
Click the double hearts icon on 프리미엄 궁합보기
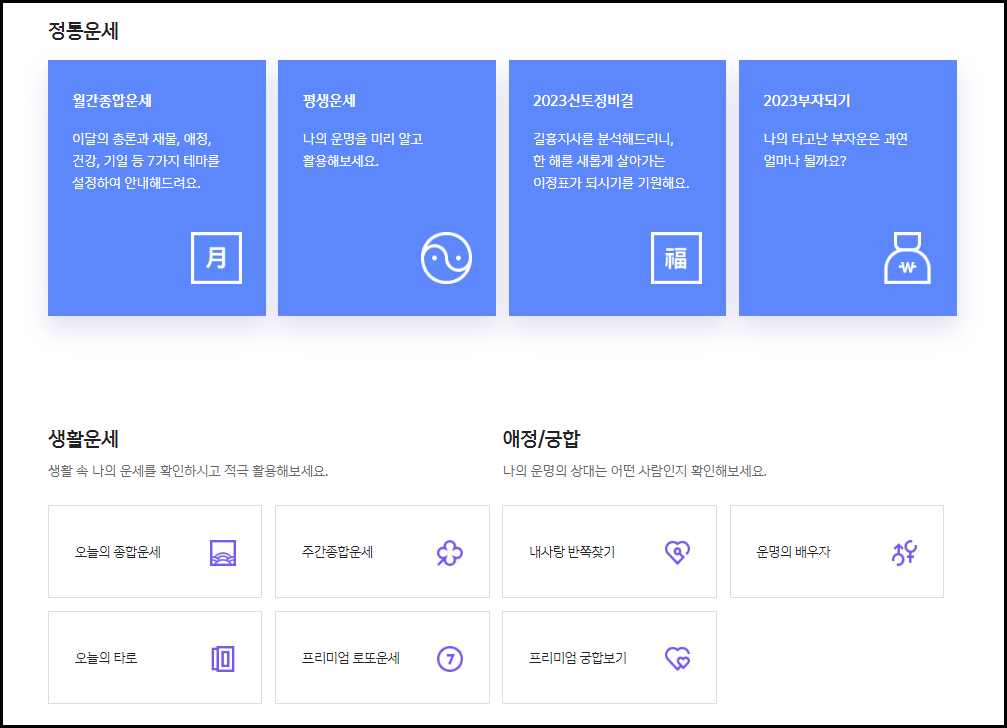(x=679, y=657)
